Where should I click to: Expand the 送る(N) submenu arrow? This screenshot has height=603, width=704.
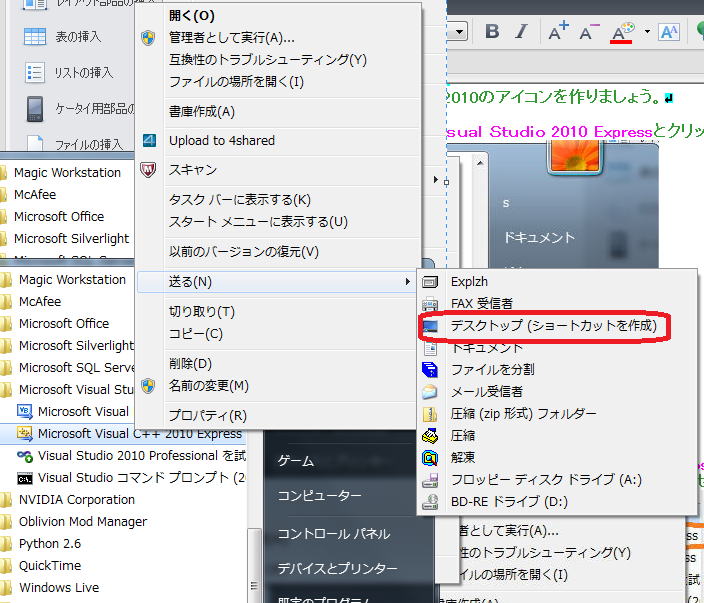click(408, 282)
